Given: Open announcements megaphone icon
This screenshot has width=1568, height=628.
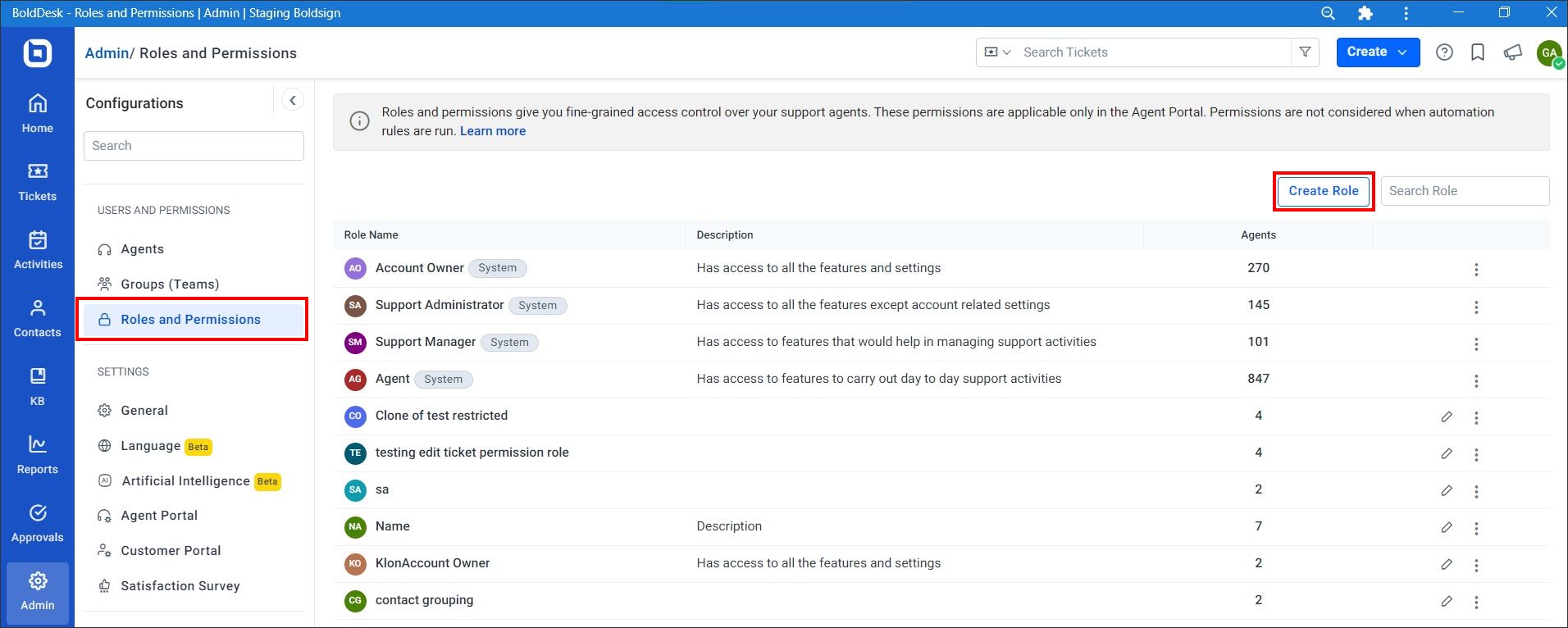Looking at the screenshot, I should pyautogui.click(x=1512, y=52).
